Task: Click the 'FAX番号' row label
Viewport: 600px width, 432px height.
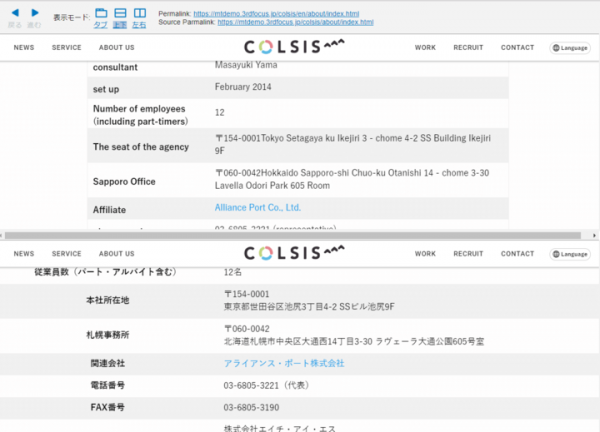Action: [x=108, y=408]
